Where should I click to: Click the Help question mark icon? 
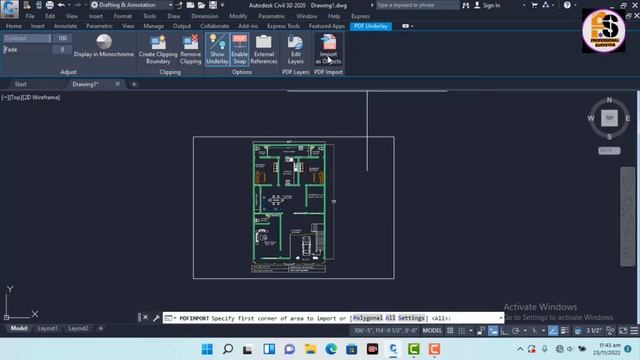pos(567,5)
